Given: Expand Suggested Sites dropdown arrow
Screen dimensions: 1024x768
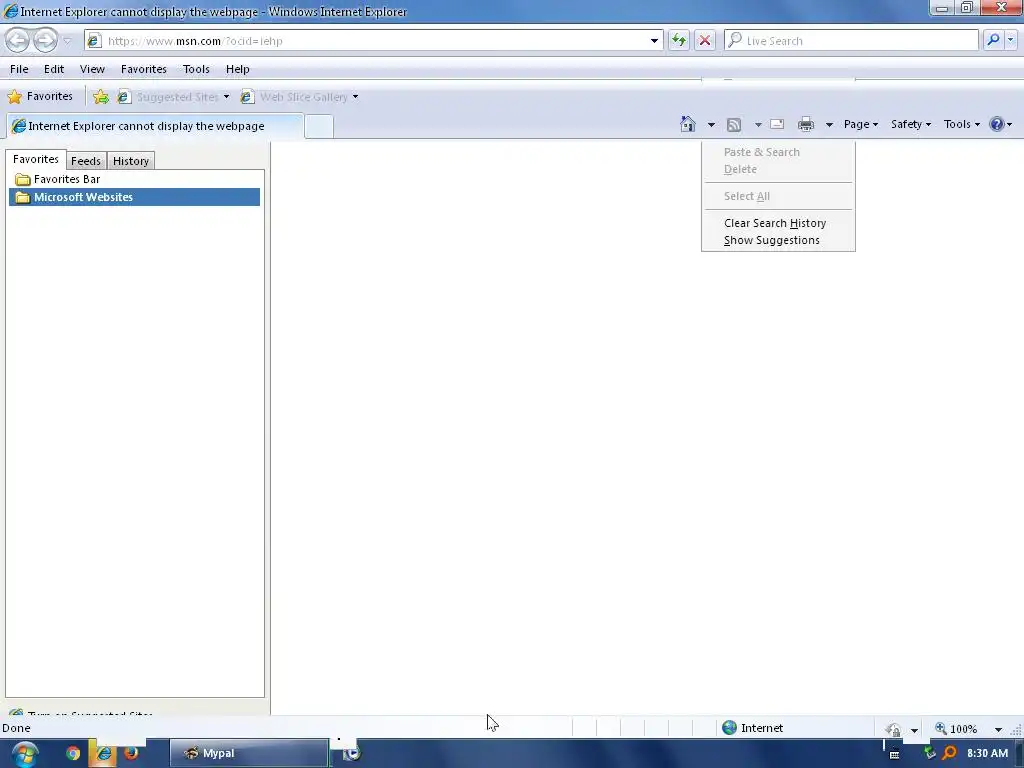Looking at the screenshot, I should (226, 97).
